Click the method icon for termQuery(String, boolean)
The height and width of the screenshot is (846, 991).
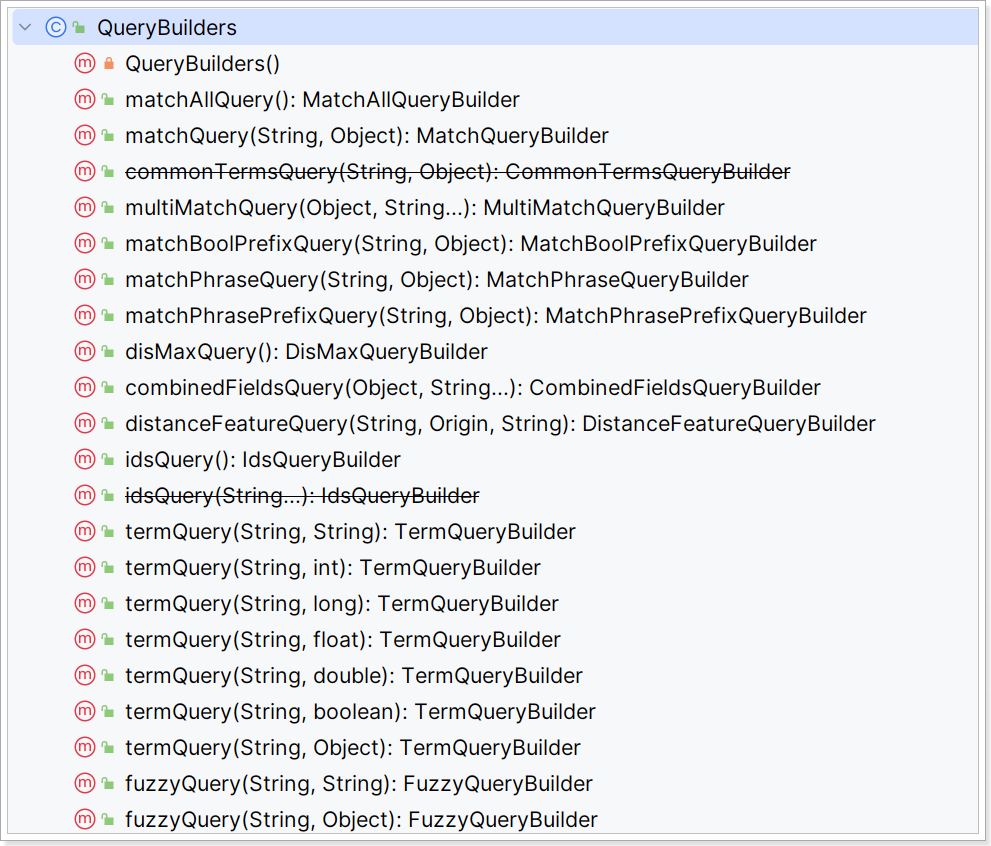click(85, 711)
